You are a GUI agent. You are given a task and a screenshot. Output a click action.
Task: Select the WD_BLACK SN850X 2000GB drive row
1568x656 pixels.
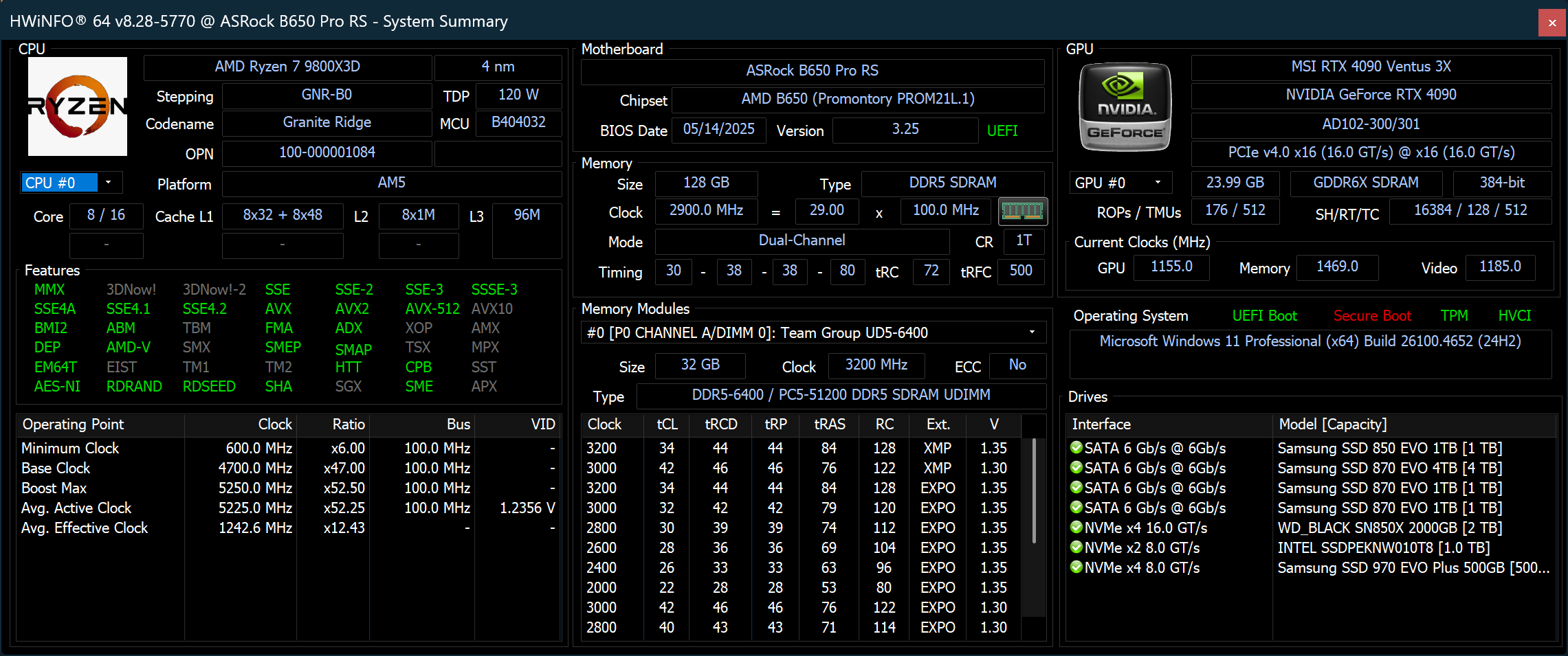click(1311, 528)
